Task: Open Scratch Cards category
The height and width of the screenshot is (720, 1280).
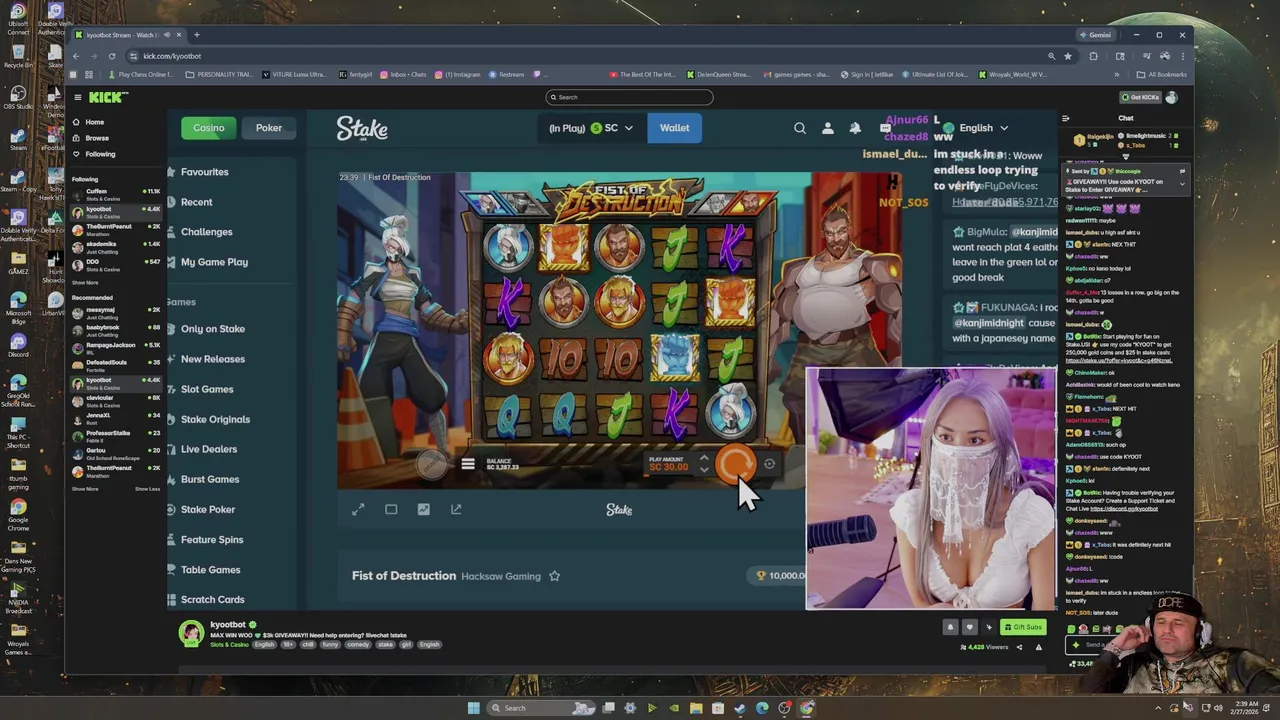Action: (x=212, y=599)
